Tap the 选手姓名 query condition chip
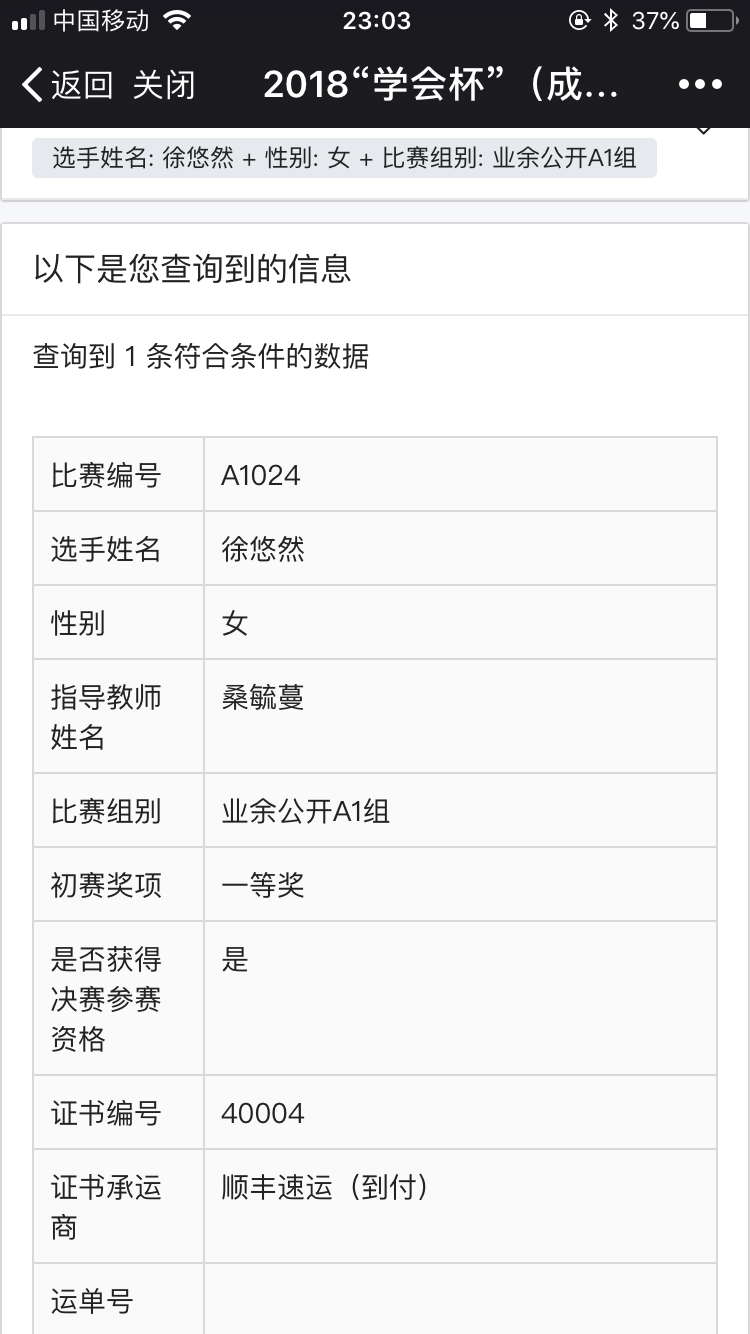Image resolution: width=750 pixels, height=1334 pixels. coord(344,158)
